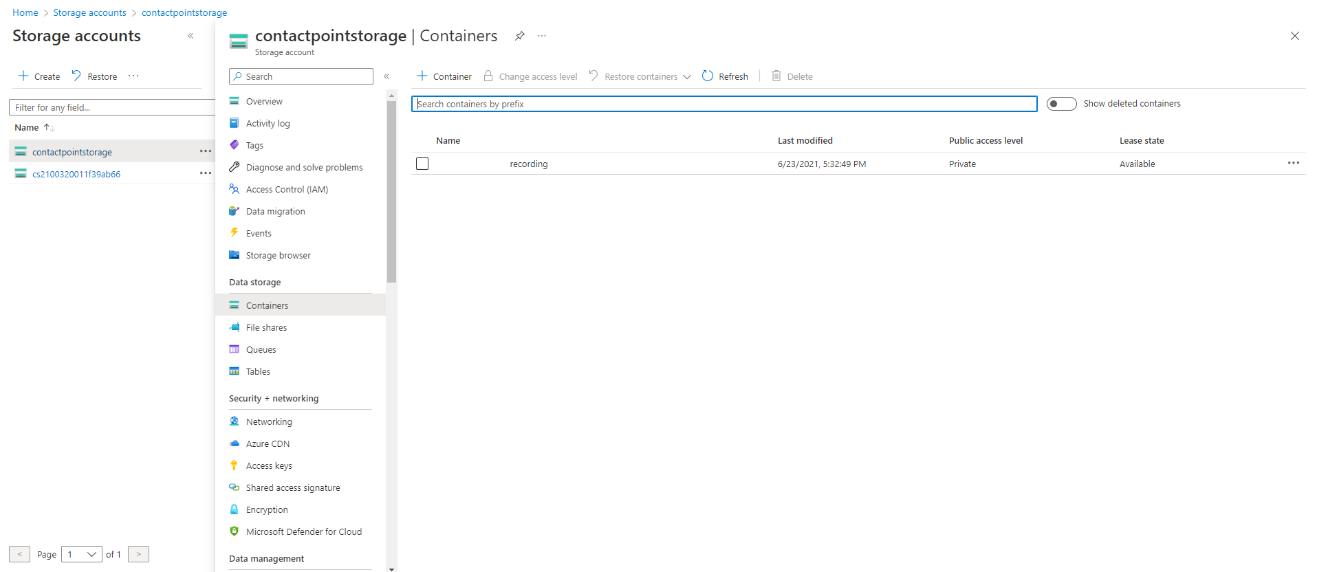1317x572 pixels.
Task: Click the Containers icon in sidebar
Action: coord(234,306)
